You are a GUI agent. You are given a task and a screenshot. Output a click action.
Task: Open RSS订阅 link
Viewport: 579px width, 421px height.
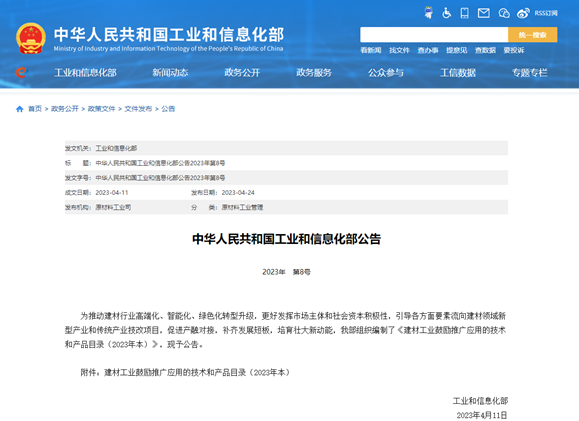[x=546, y=13]
